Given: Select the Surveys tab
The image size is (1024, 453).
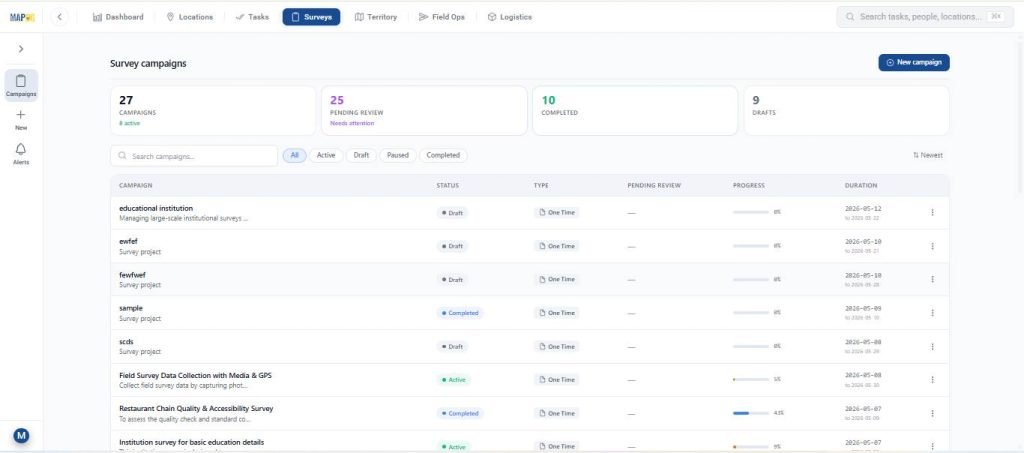Looking at the screenshot, I should click(312, 17).
